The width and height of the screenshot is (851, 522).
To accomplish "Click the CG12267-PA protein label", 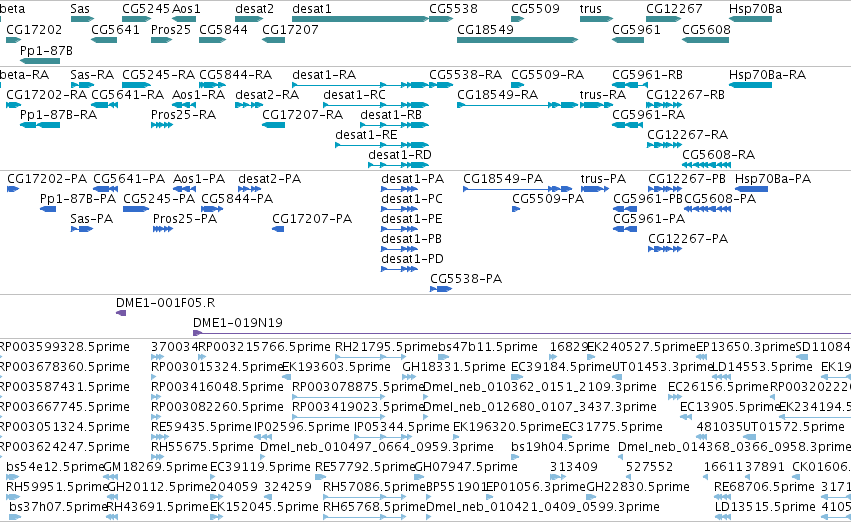I will 688,238.
